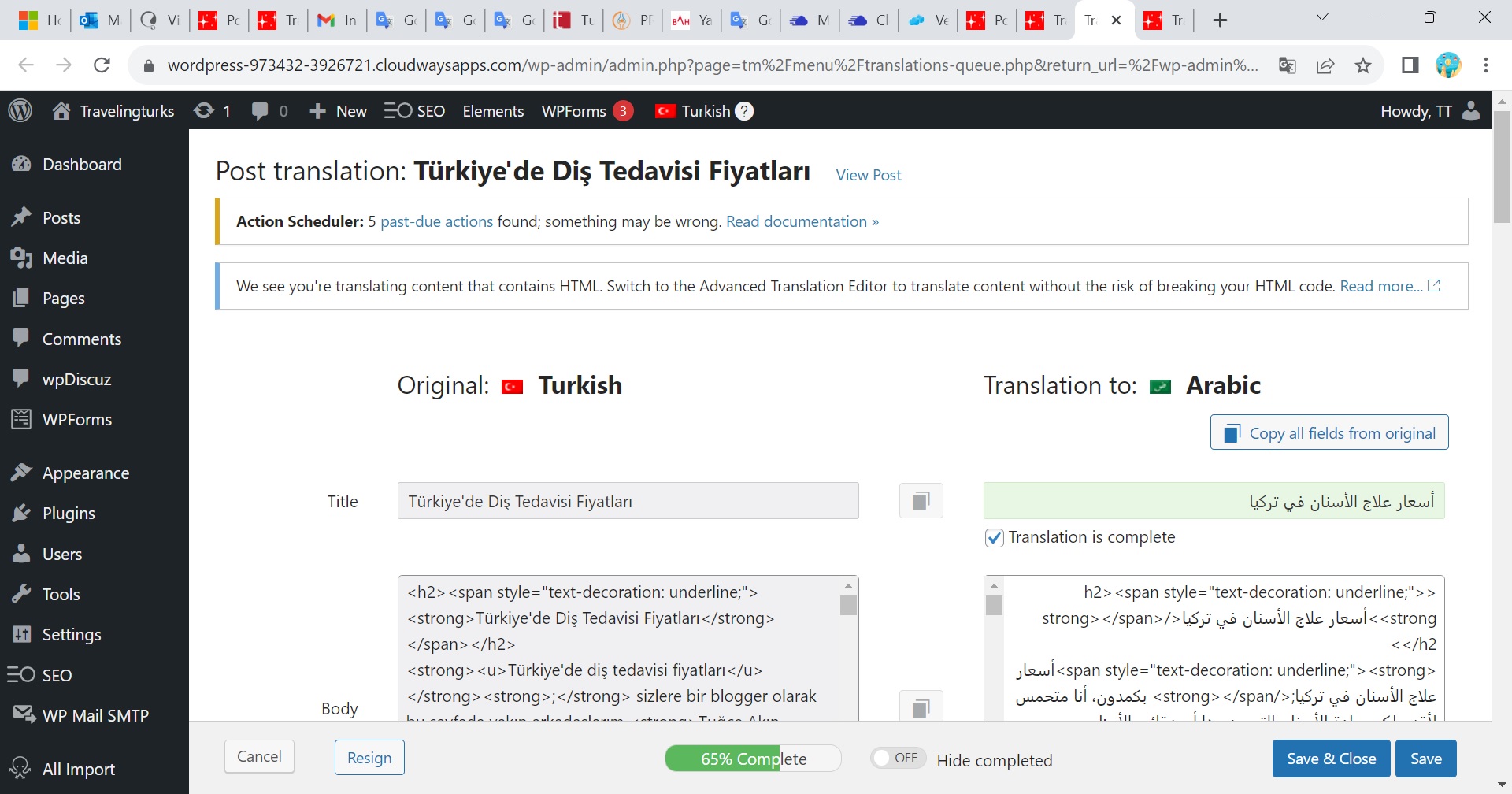Click the Cancel button
The image size is (1512, 794).
259,756
